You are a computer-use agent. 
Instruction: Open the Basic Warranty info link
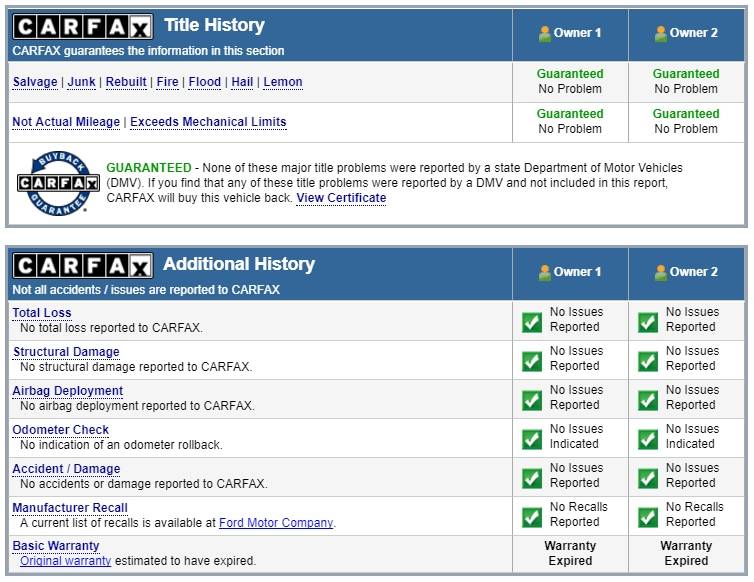point(56,546)
